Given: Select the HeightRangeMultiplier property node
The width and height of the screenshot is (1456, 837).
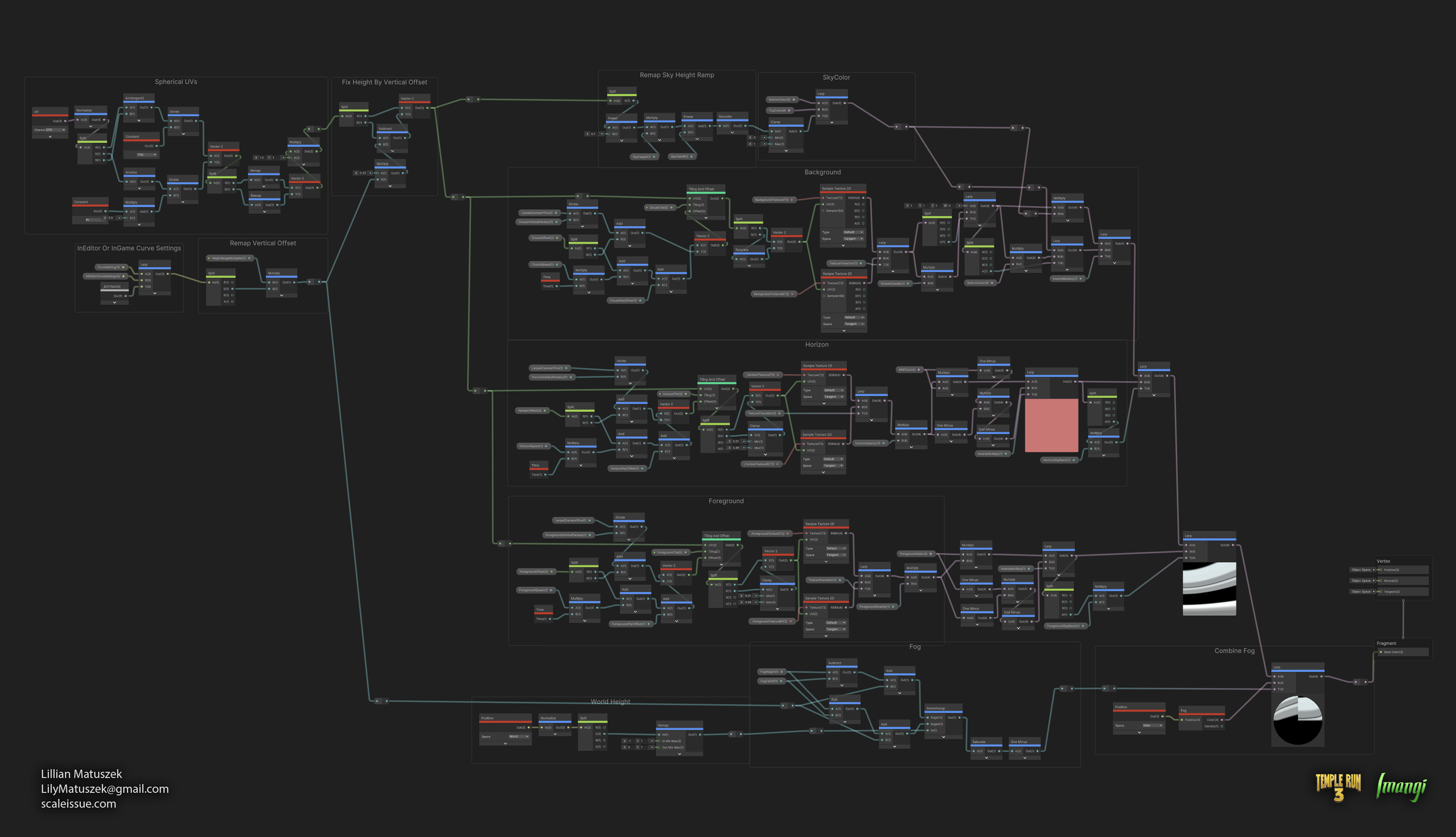Looking at the screenshot, I should [229, 258].
